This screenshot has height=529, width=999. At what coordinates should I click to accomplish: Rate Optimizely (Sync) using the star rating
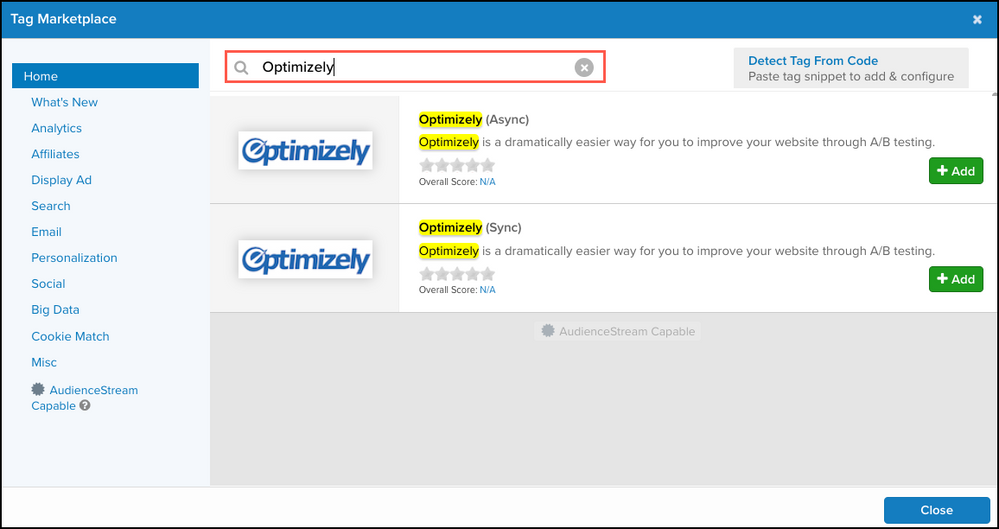[x=457, y=273]
